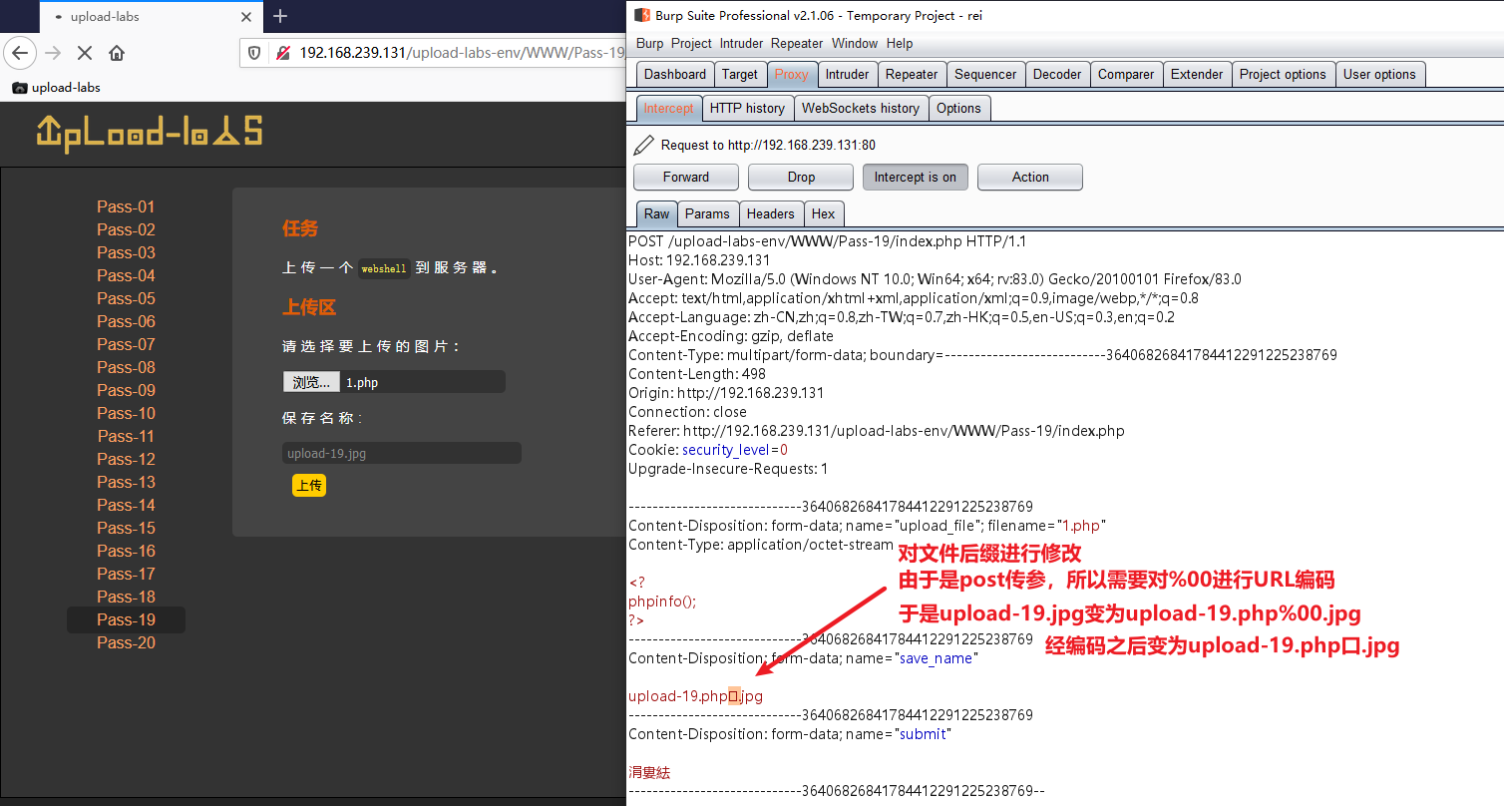Screen dimensions: 1504x806
Task: Switch to the Repeater tab
Action: (x=911, y=74)
